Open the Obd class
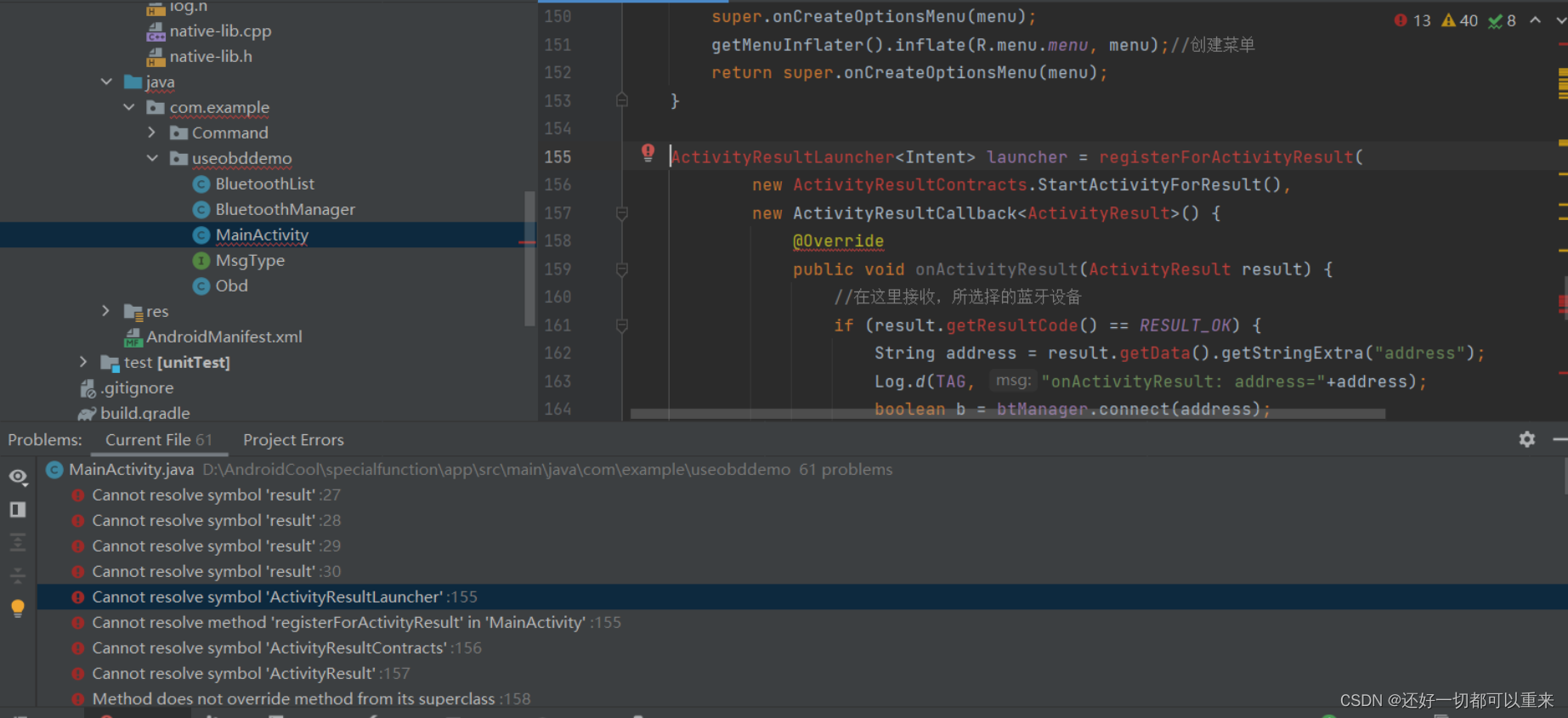This screenshot has height=718, width=1568. pyautogui.click(x=231, y=286)
